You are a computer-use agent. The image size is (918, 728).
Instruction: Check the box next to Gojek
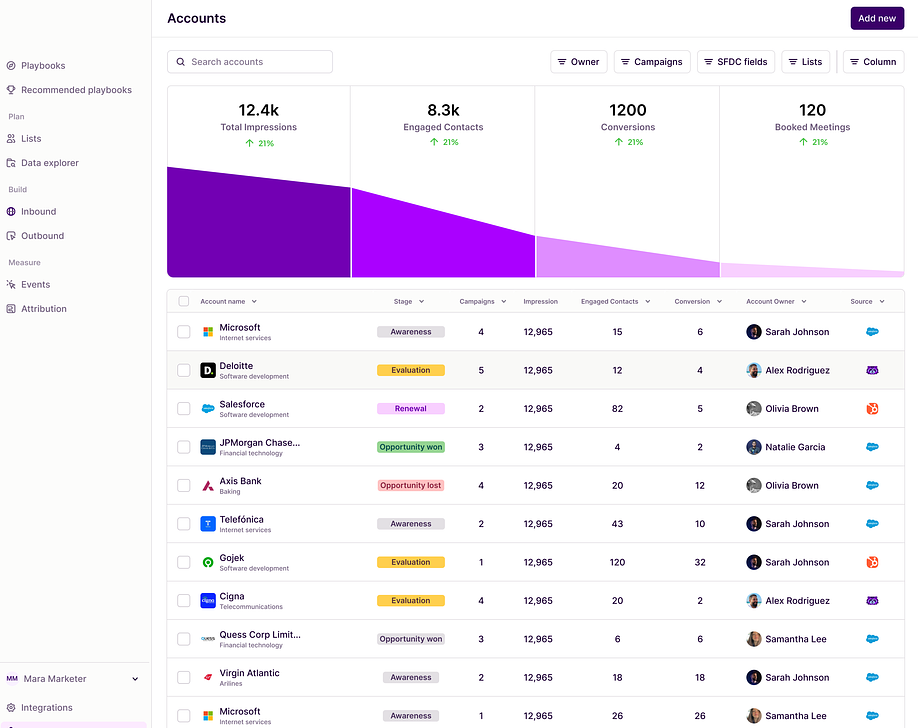pyautogui.click(x=184, y=562)
